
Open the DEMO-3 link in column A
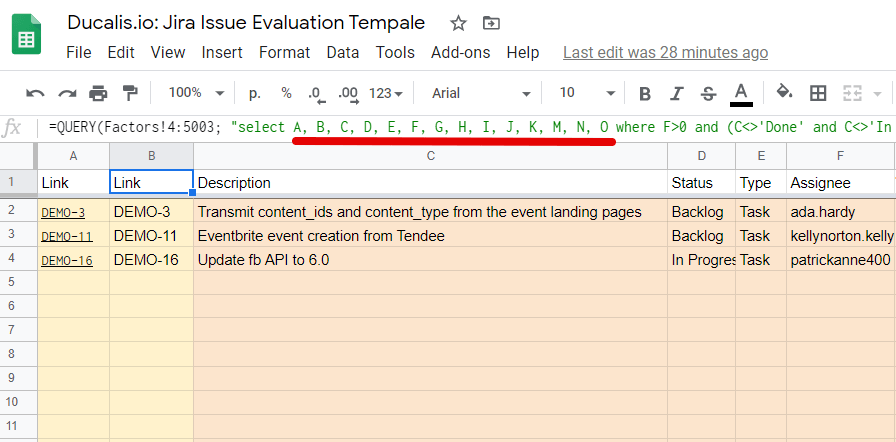tap(63, 213)
